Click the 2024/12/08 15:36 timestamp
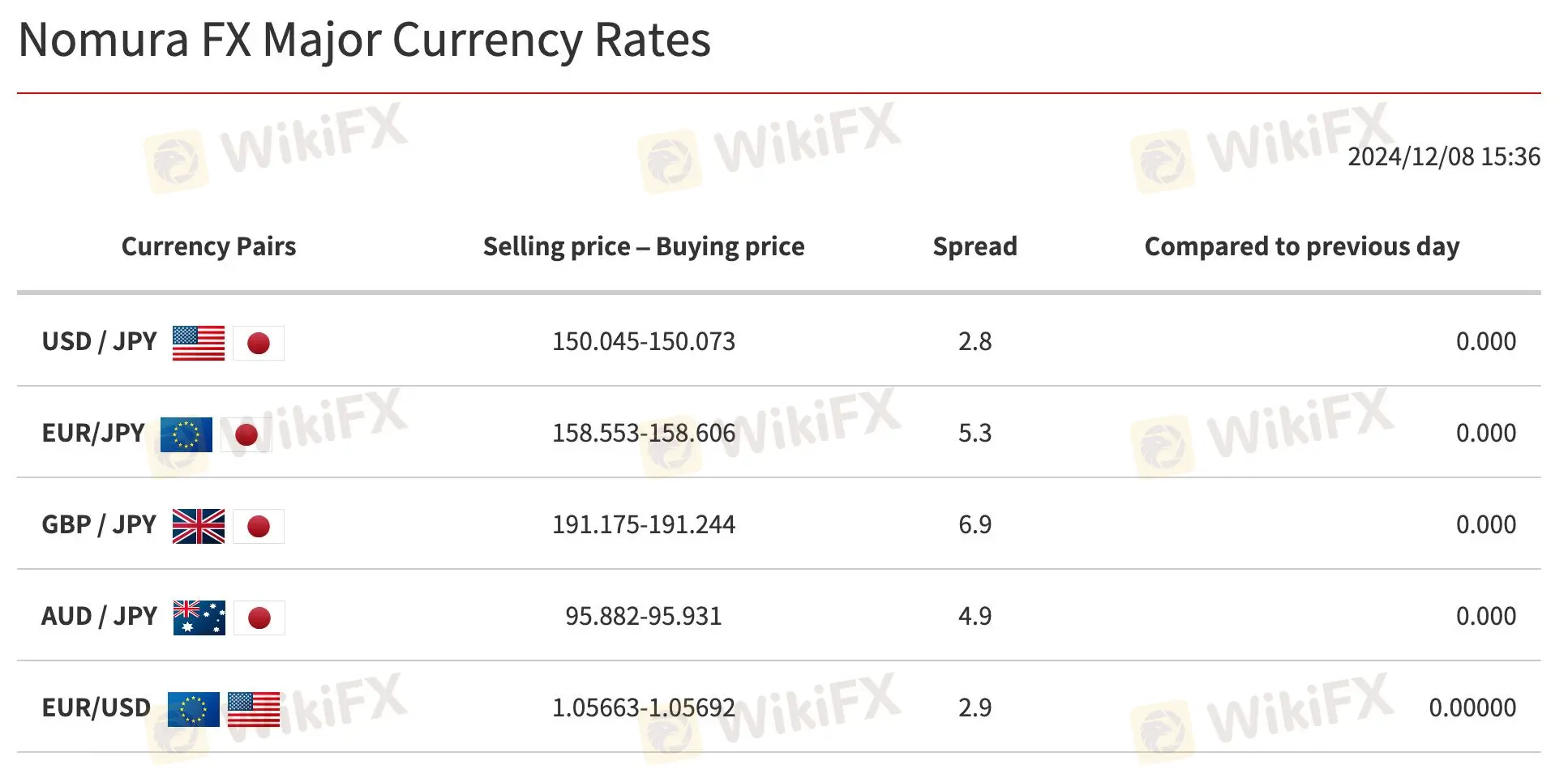 tap(1443, 156)
